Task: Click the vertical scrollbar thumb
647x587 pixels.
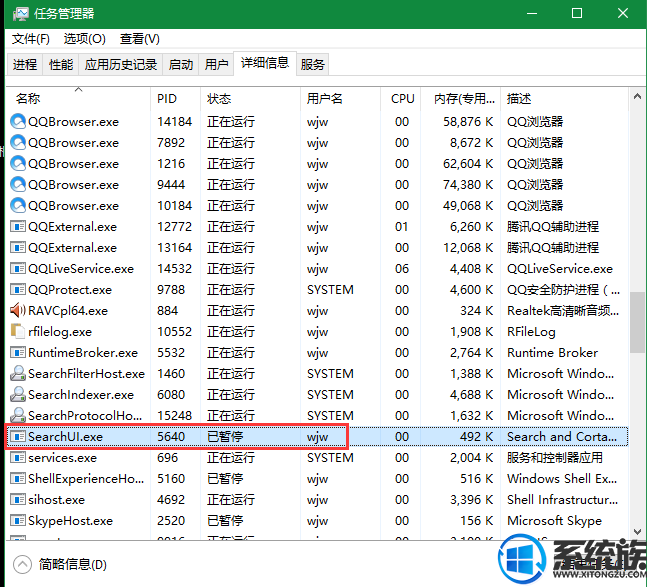Action: click(637, 323)
